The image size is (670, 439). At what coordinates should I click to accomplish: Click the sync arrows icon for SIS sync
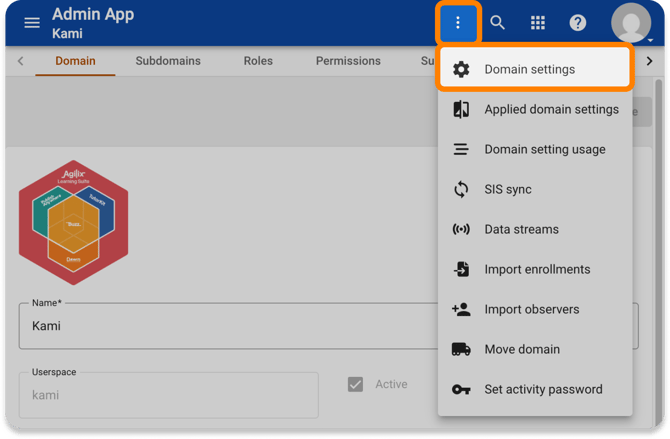[x=461, y=189]
